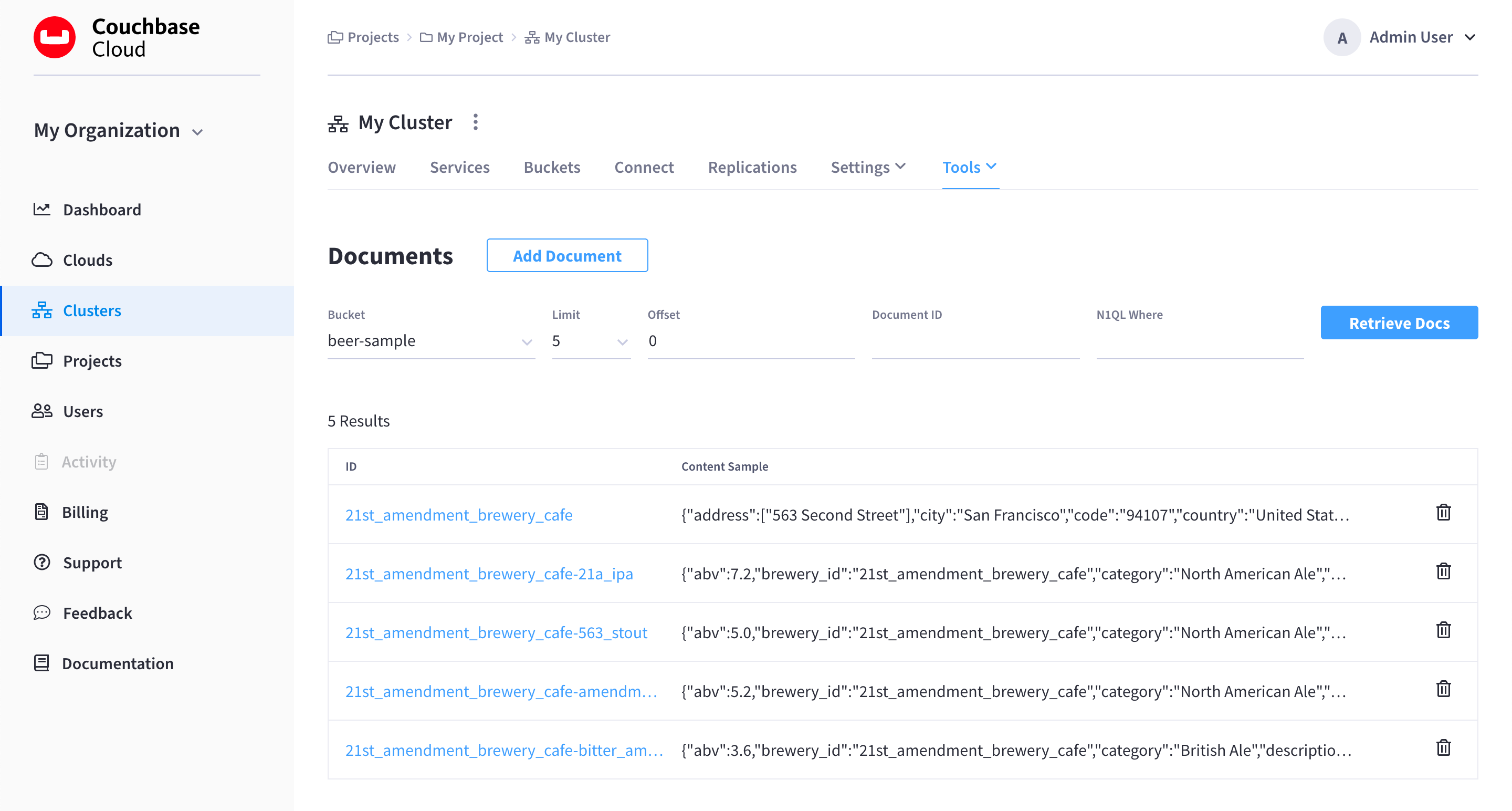
Task: Go to Projects breadcrumb link
Action: point(373,38)
